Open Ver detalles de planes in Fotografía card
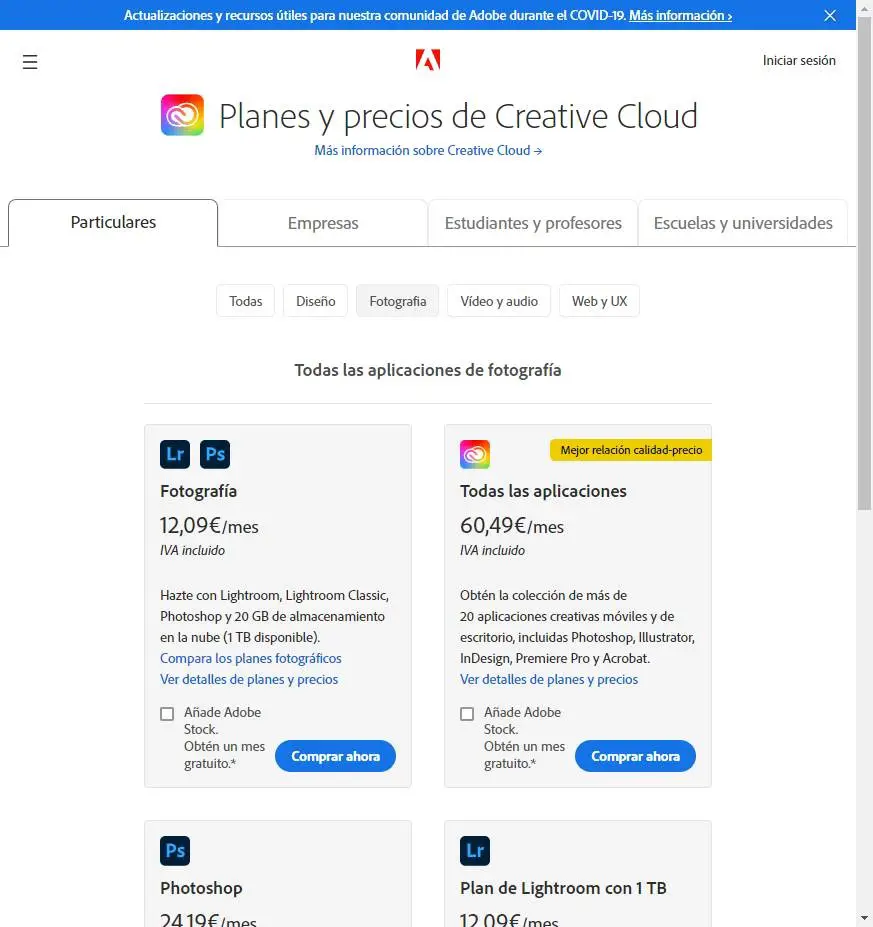Viewport: 873px width, 927px height. click(x=249, y=679)
